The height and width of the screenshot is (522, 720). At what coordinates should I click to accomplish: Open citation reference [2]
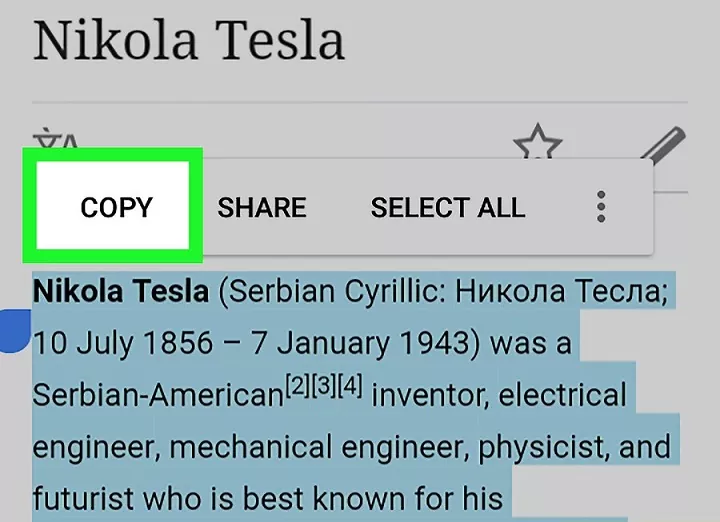click(298, 386)
